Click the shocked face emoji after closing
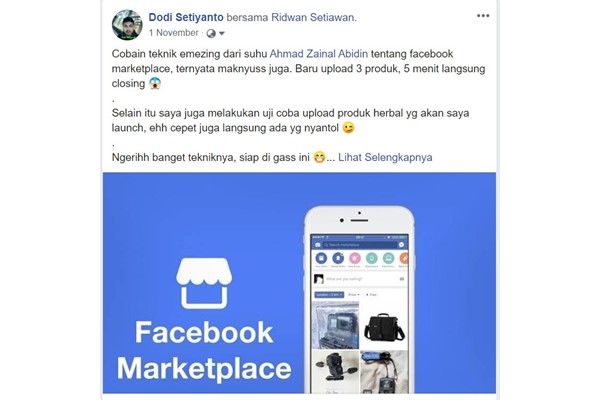600x400 pixels. point(155,83)
